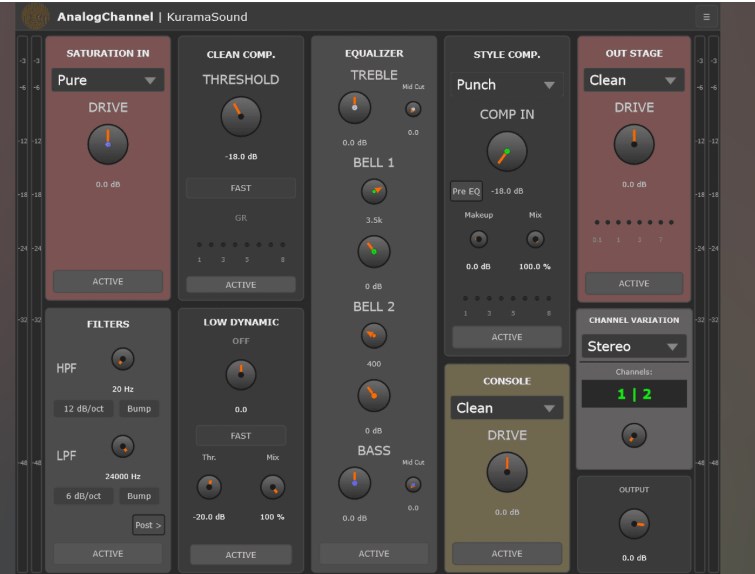This screenshot has height=574, width=755.
Task: Expand the Channel Variation Stereo dropdown
Action: tap(634, 346)
